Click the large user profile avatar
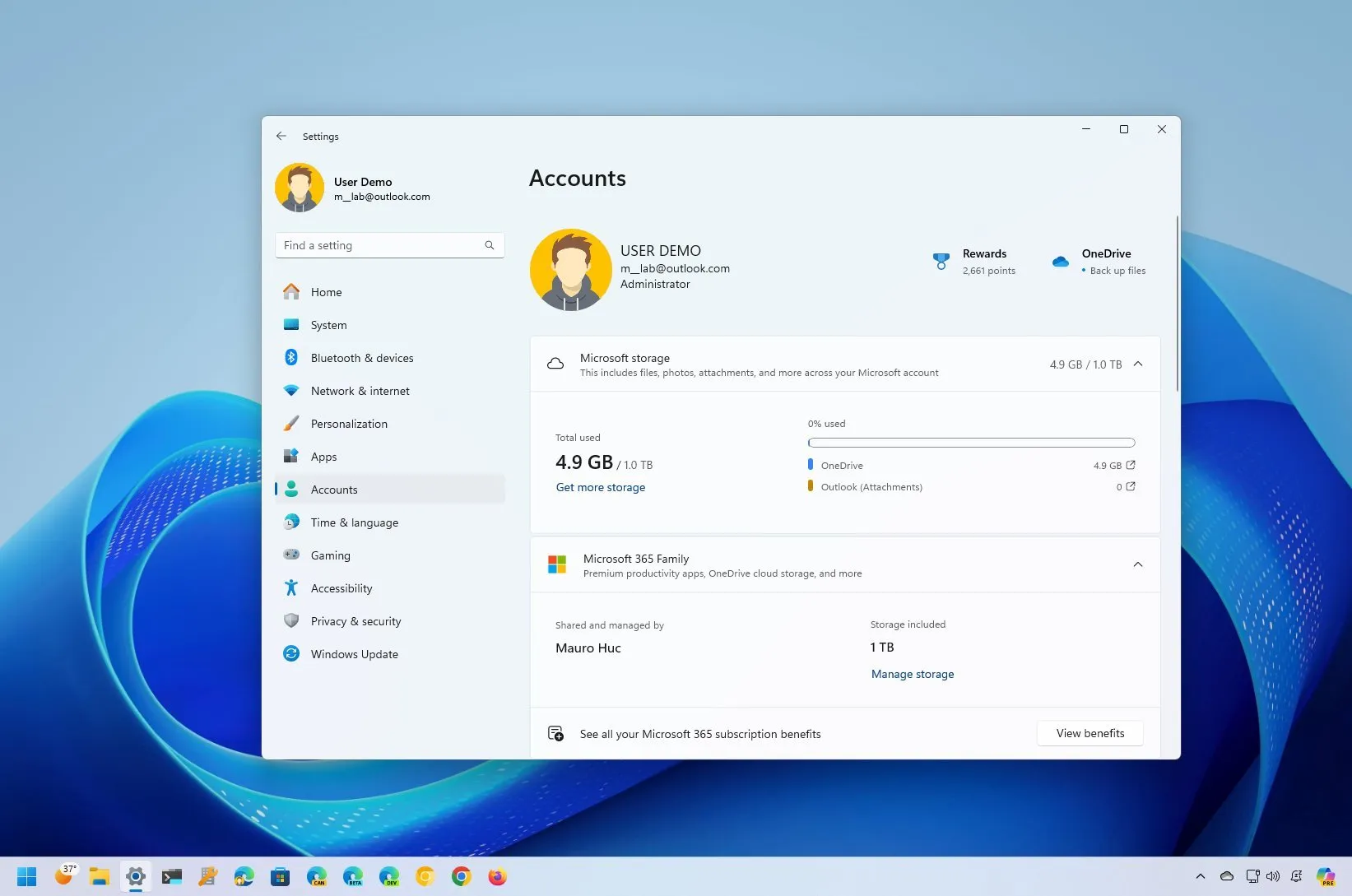Image resolution: width=1352 pixels, height=896 pixels. coord(570,269)
